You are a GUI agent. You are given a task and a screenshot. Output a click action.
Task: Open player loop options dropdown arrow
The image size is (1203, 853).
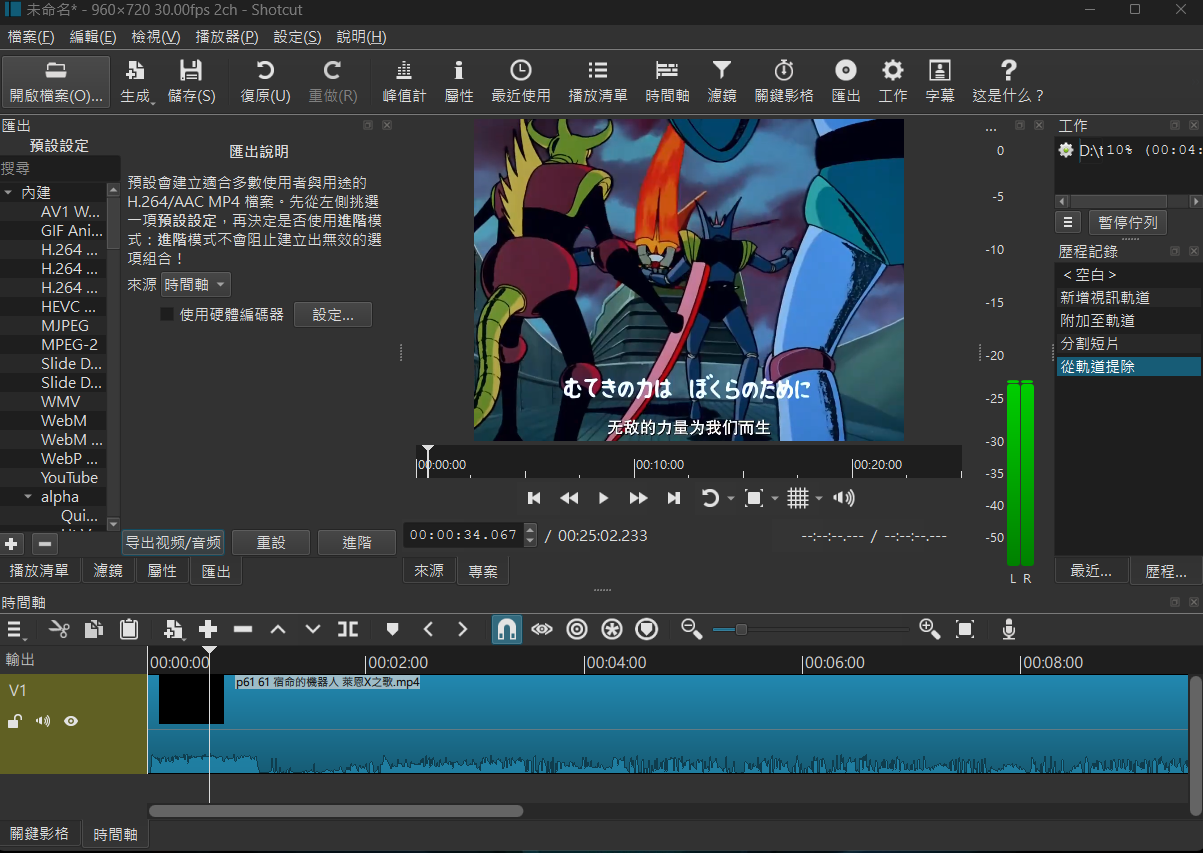[731, 498]
